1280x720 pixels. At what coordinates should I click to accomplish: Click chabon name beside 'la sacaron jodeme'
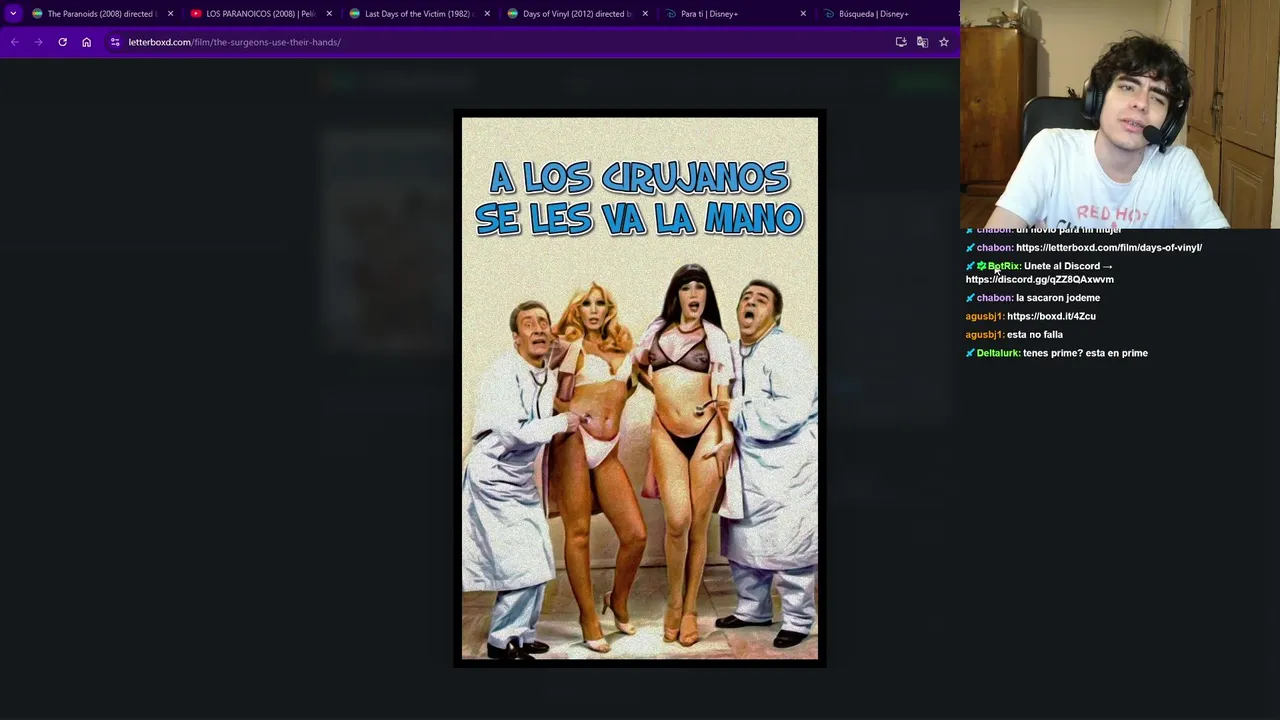click(x=994, y=298)
